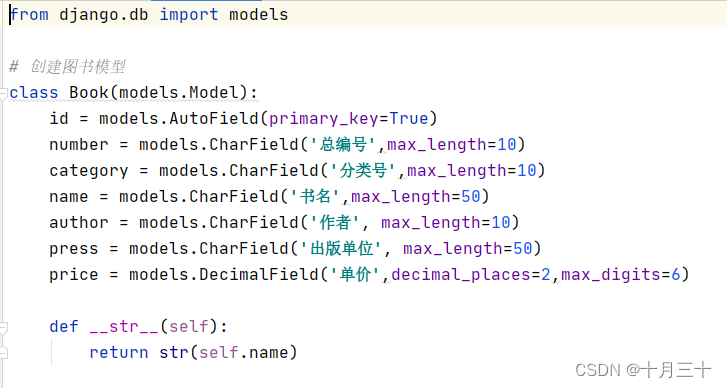Click the 'category' field name
Viewport: 727px width, 388px height.
tap(89, 171)
